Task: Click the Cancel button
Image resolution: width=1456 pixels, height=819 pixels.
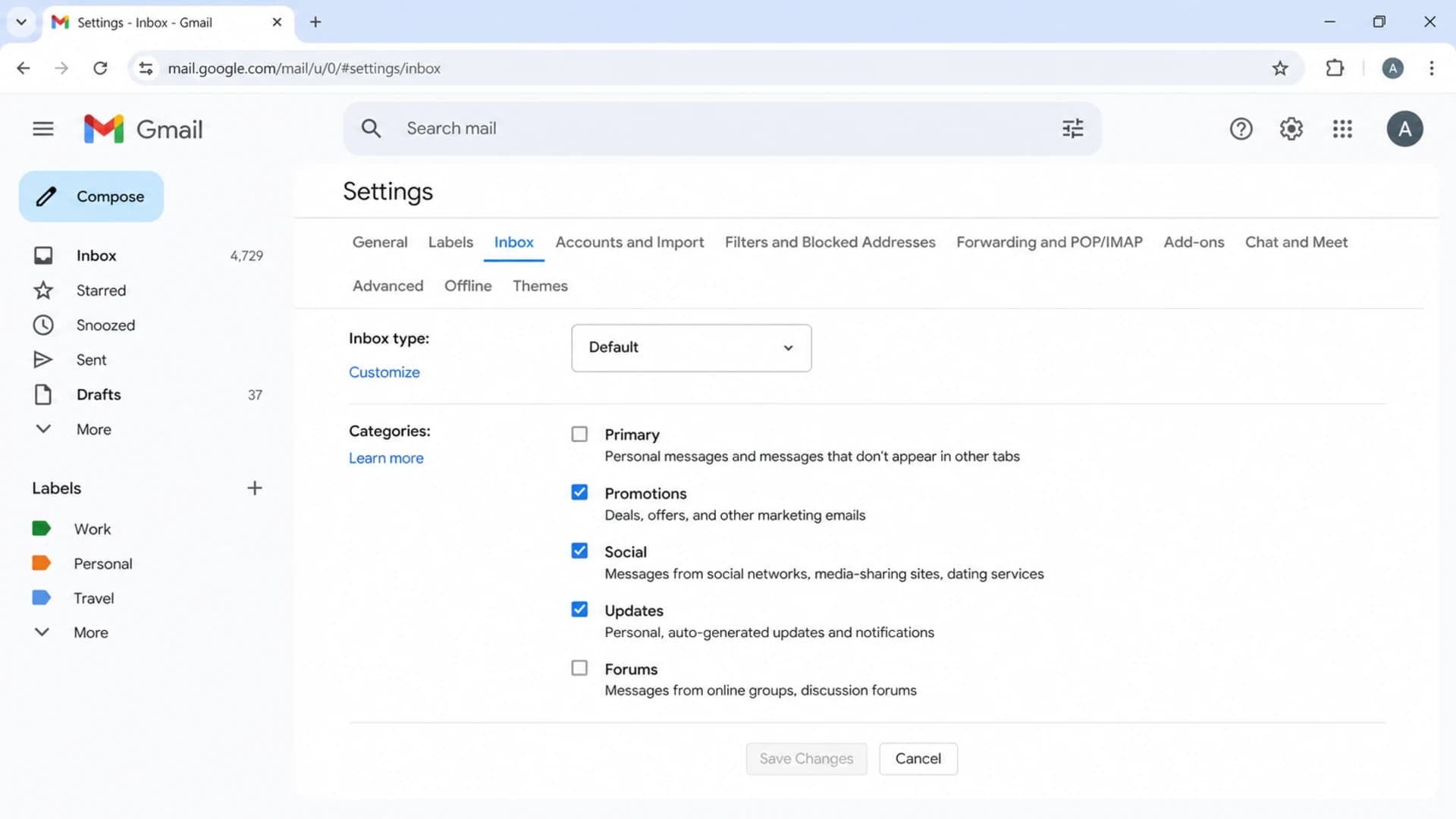Action: [918, 759]
